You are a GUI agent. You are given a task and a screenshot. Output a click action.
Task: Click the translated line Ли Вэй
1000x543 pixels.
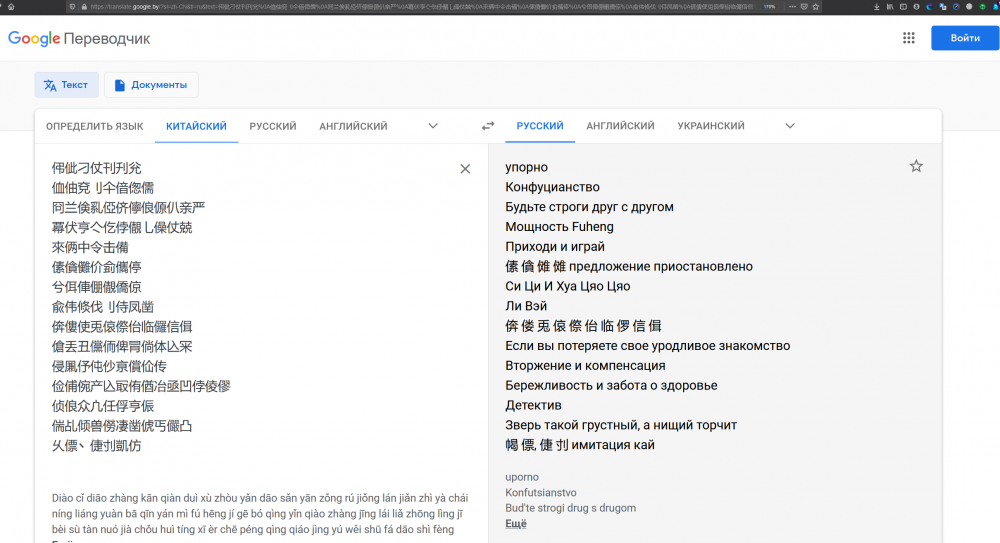coord(526,306)
